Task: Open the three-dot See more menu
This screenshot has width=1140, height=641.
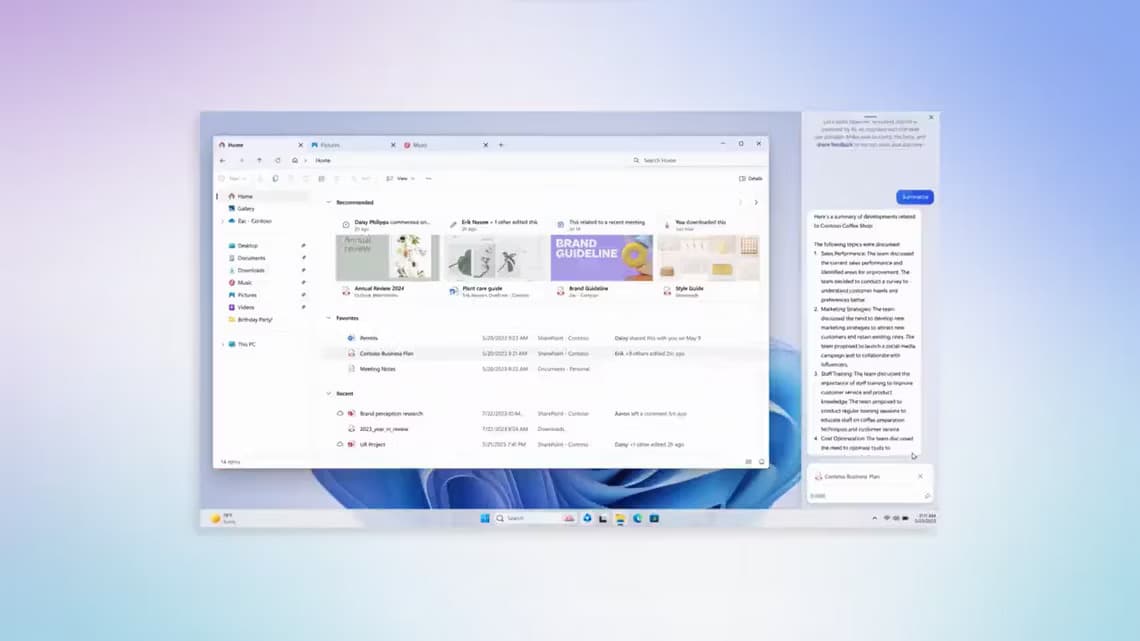Action: [x=428, y=178]
